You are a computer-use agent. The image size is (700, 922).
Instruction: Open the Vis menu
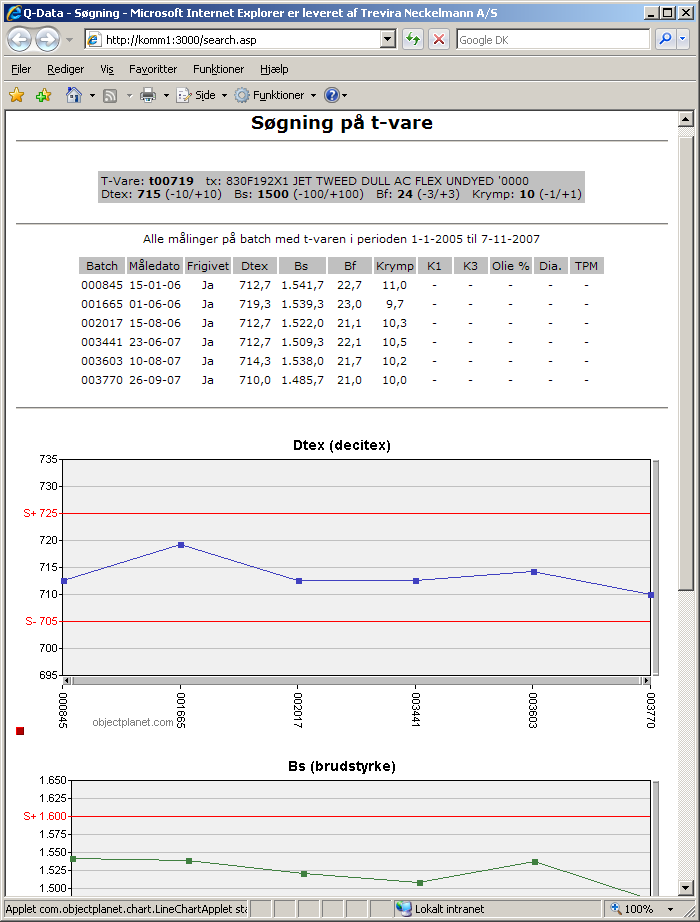coord(106,69)
